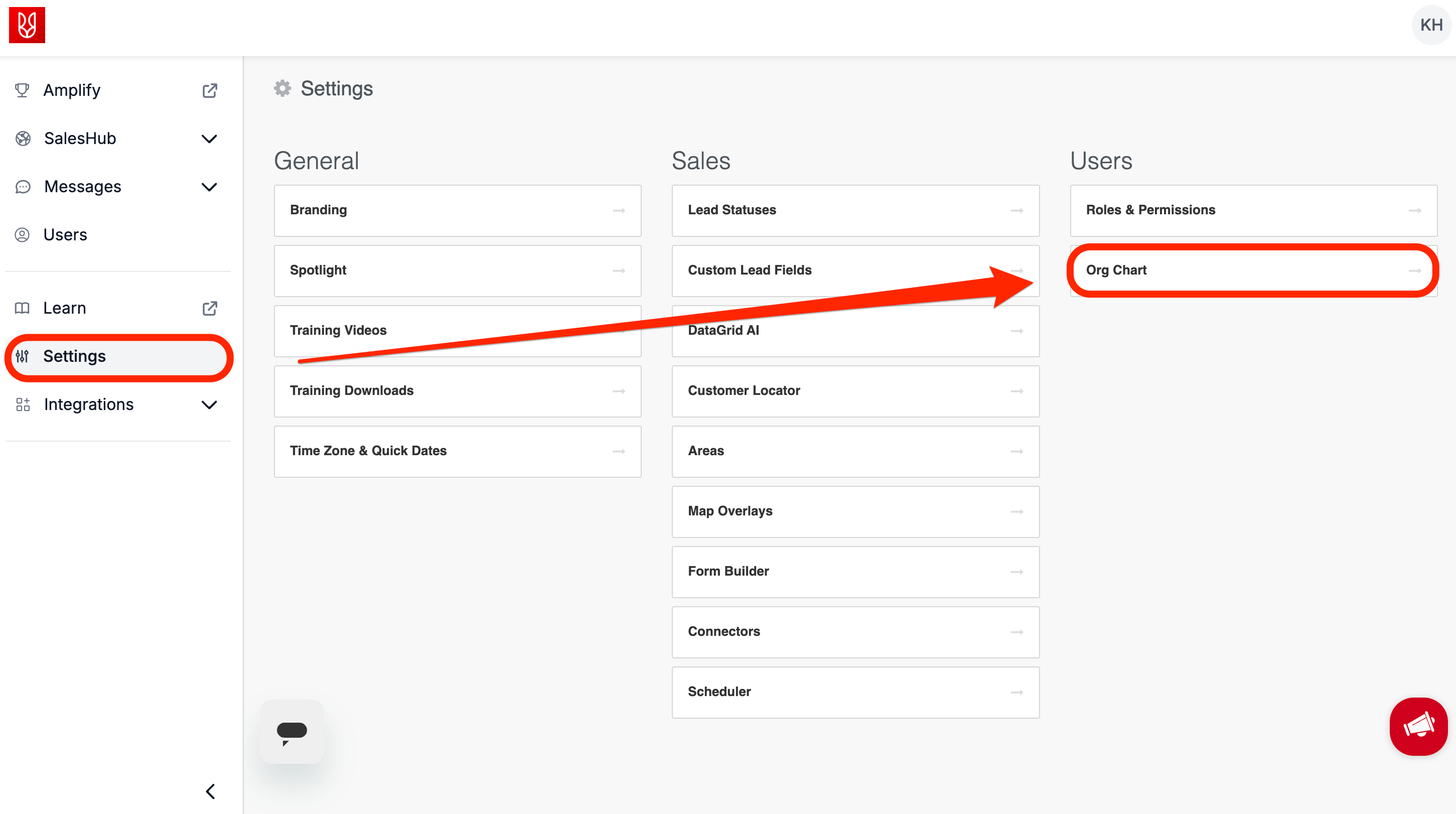Click the Amplify trophy icon
The width and height of the screenshot is (1456, 814).
click(x=22, y=90)
